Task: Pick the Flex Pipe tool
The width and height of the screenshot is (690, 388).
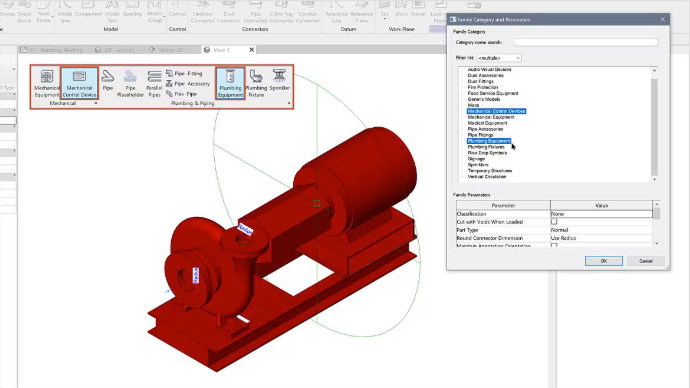Action: point(181,94)
